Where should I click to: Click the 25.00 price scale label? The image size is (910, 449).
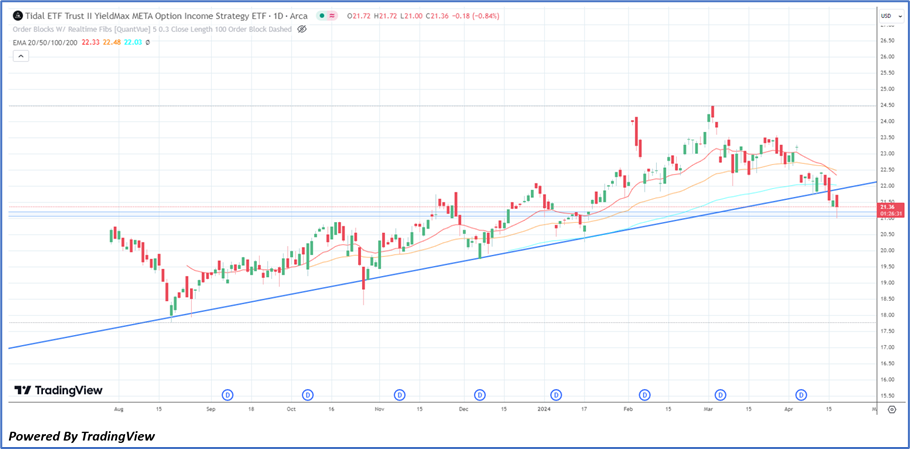coord(888,89)
